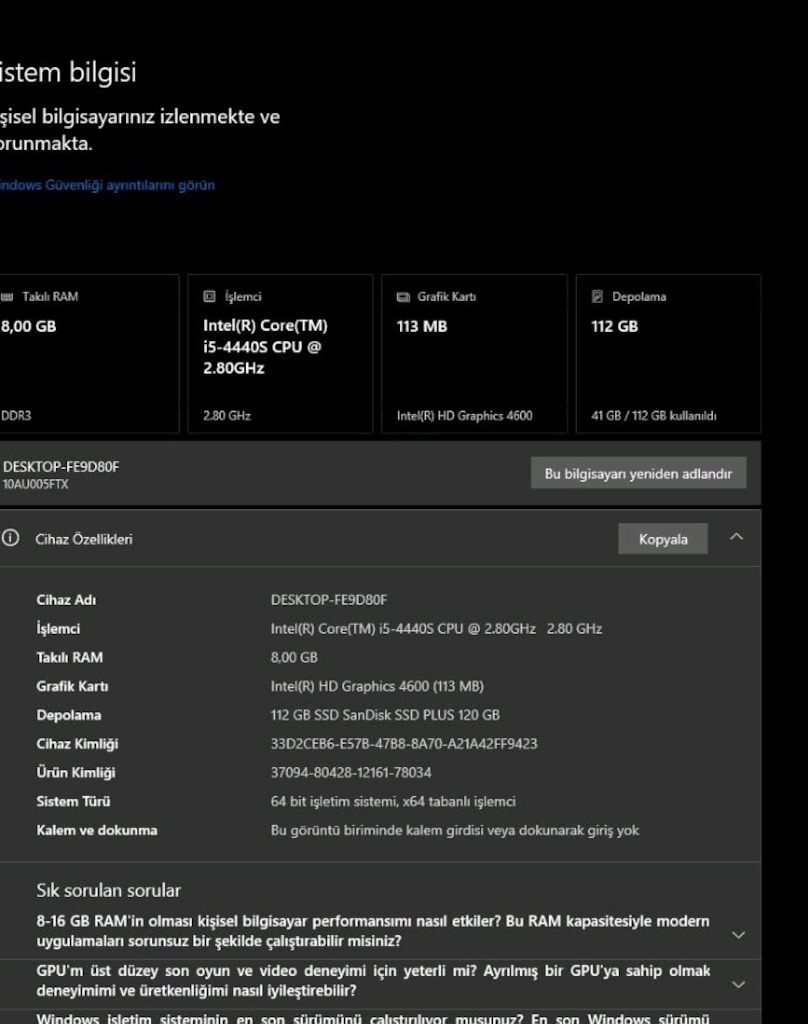Expand the 8-16 GB RAM question
The width and height of the screenshot is (808, 1024).
click(738, 935)
